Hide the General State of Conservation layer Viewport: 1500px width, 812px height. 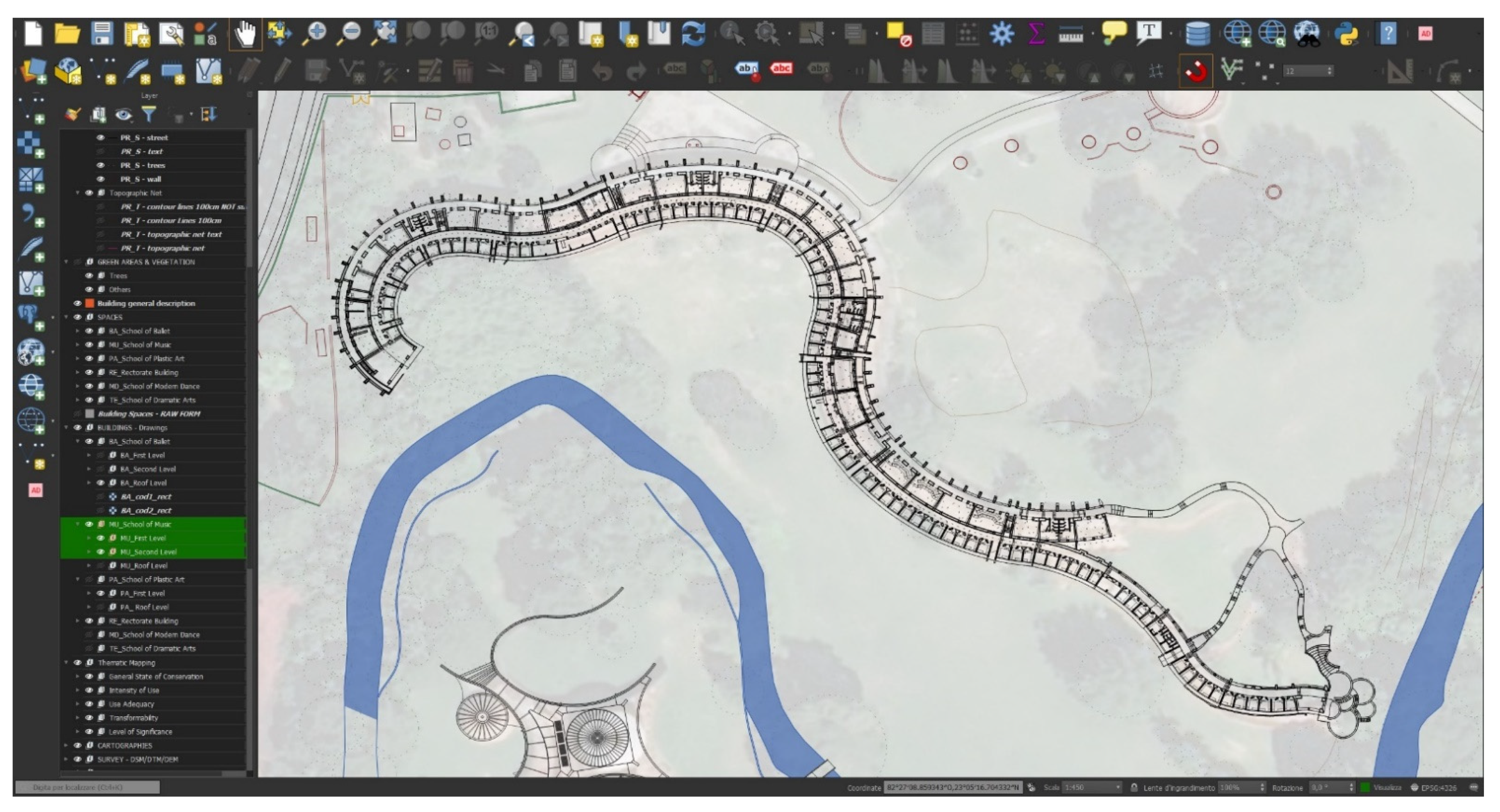coord(89,677)
